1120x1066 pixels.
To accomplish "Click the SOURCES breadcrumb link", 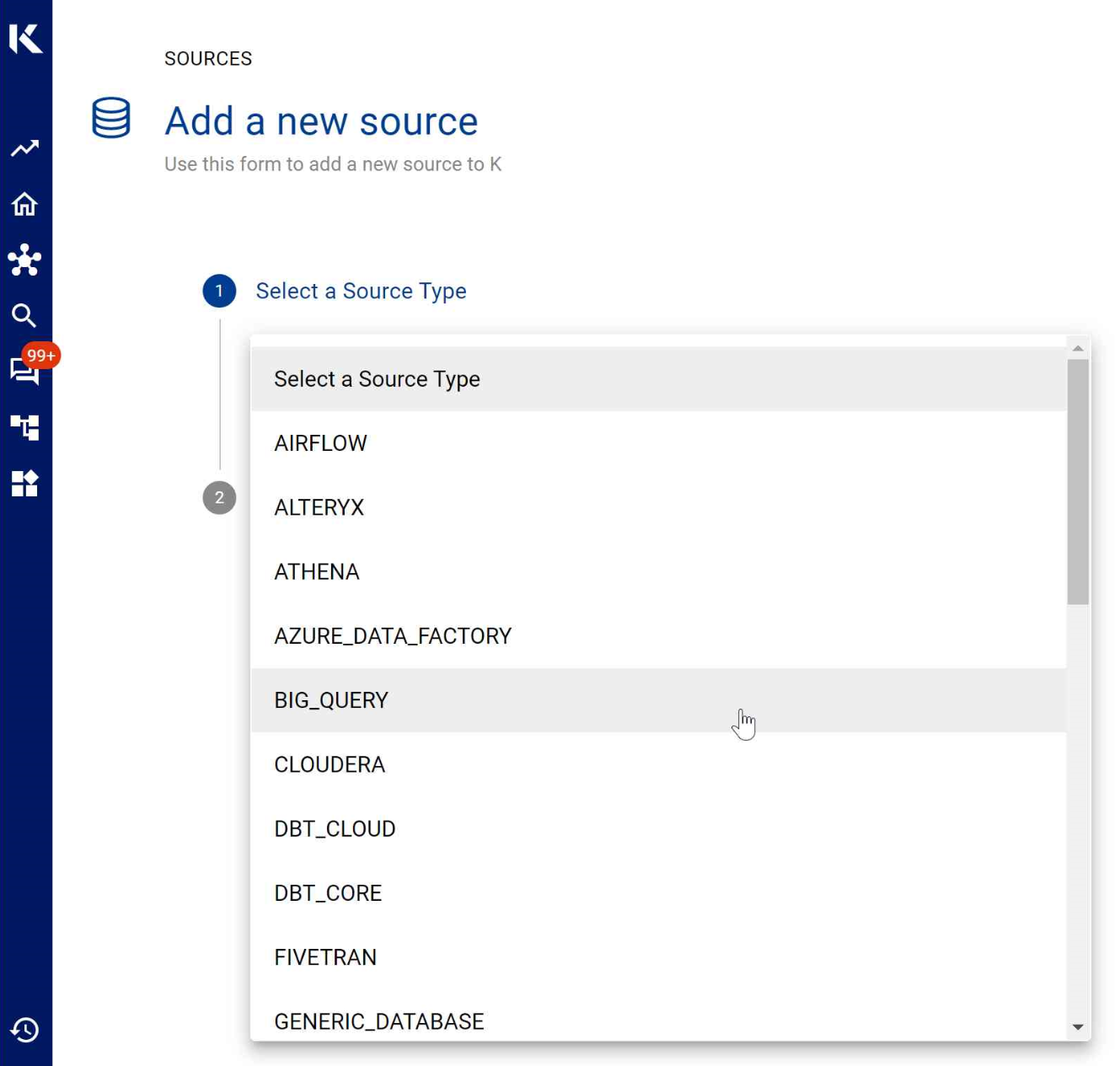I will [x=208, y=58].
